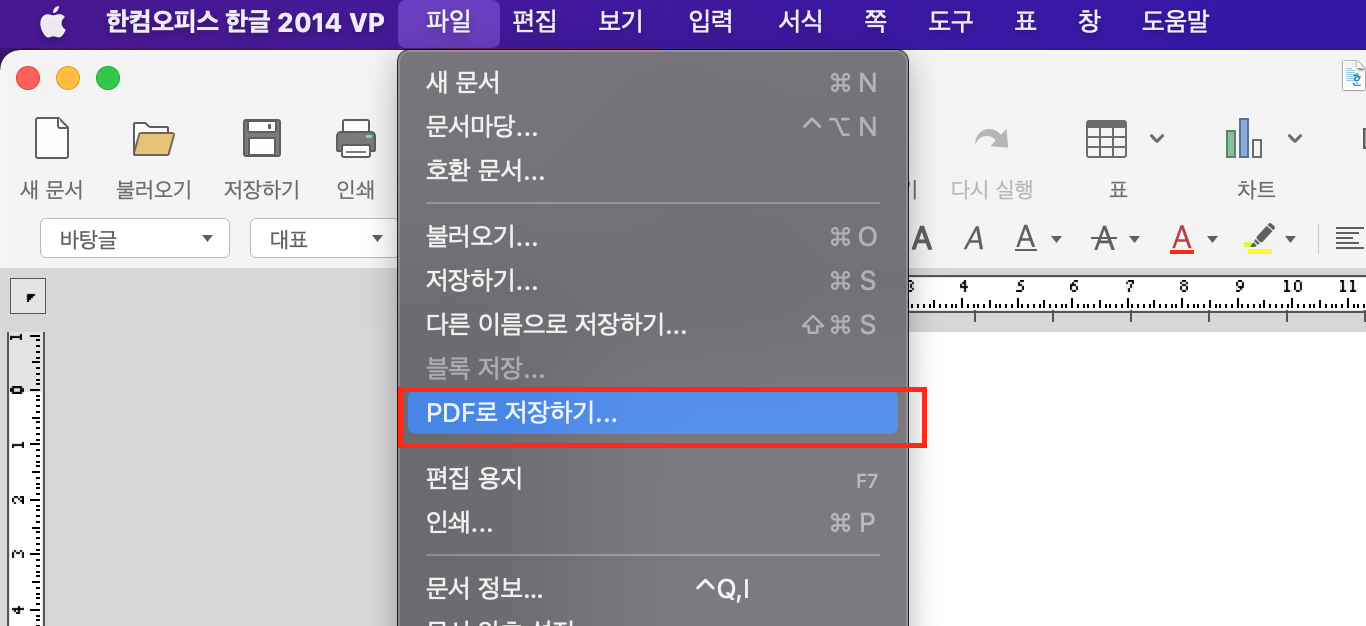The image size is (1366, 626).
Task: Click the disabled 블록 저장... menu item
Action: pos(652,369)
